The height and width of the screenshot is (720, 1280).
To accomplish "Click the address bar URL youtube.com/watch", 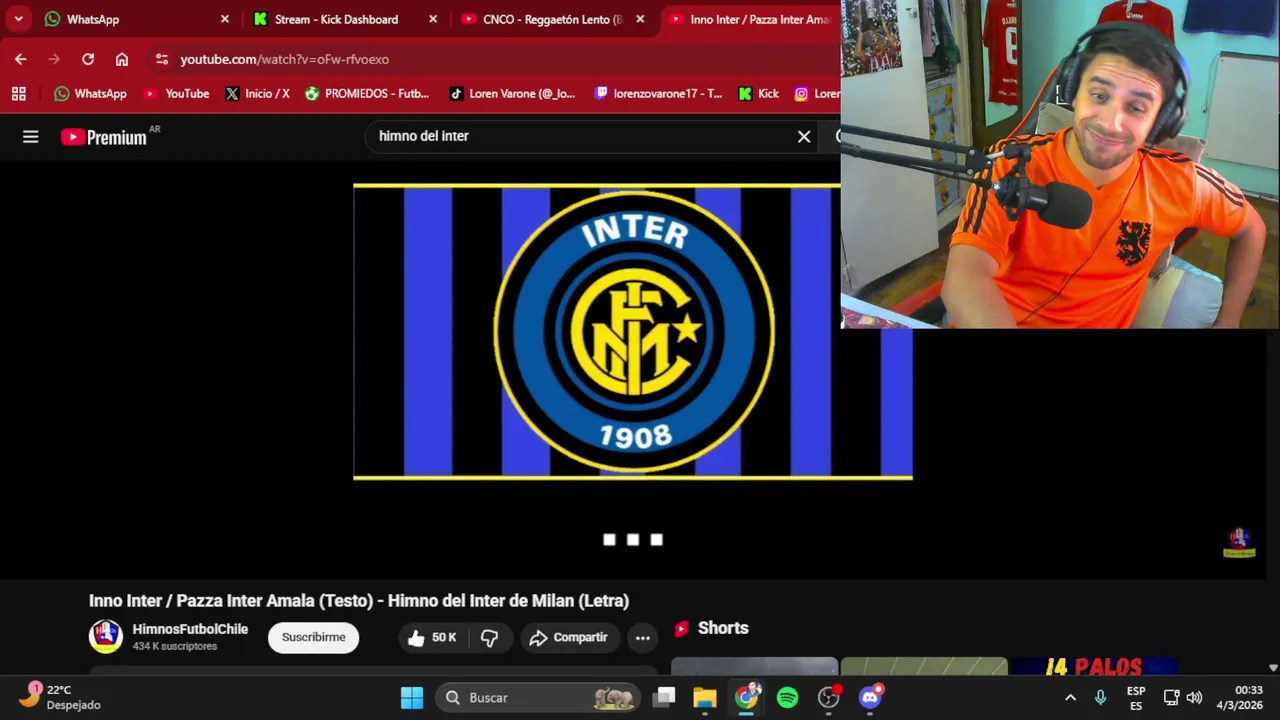I will point(284,59).
